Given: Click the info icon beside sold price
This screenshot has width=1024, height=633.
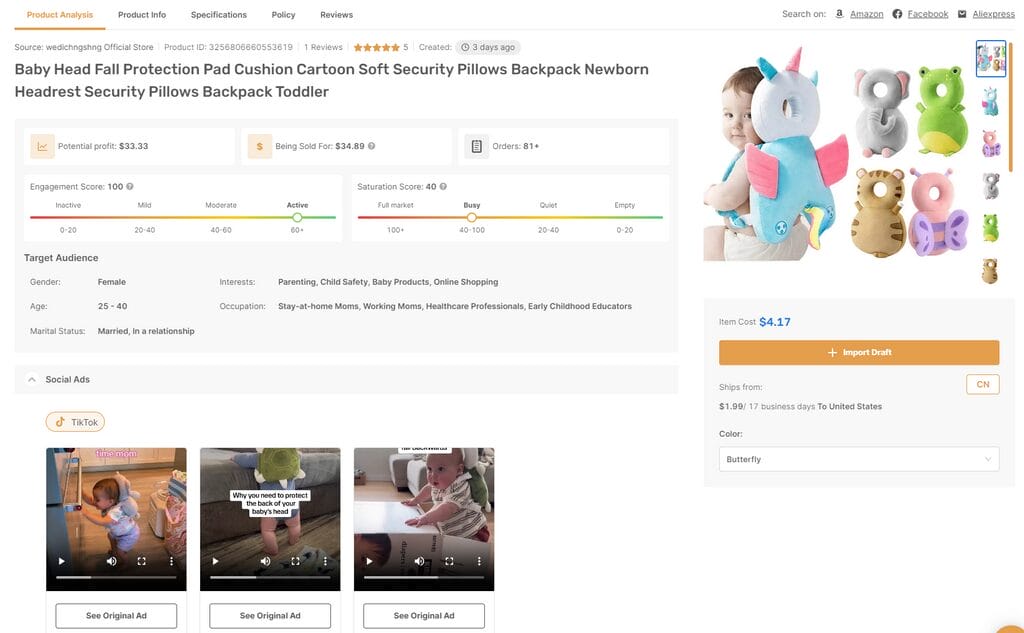Looking at the screenshot, I should coord(371,146).
